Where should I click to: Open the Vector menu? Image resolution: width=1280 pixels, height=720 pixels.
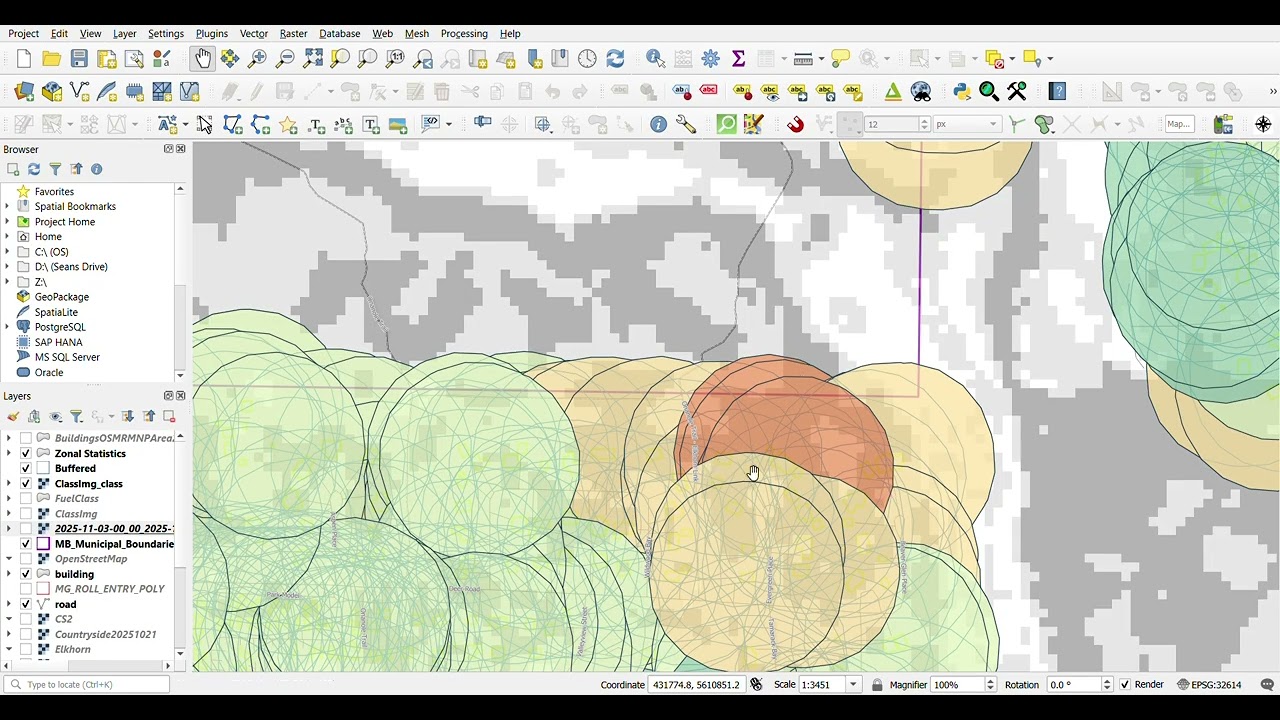254,33
